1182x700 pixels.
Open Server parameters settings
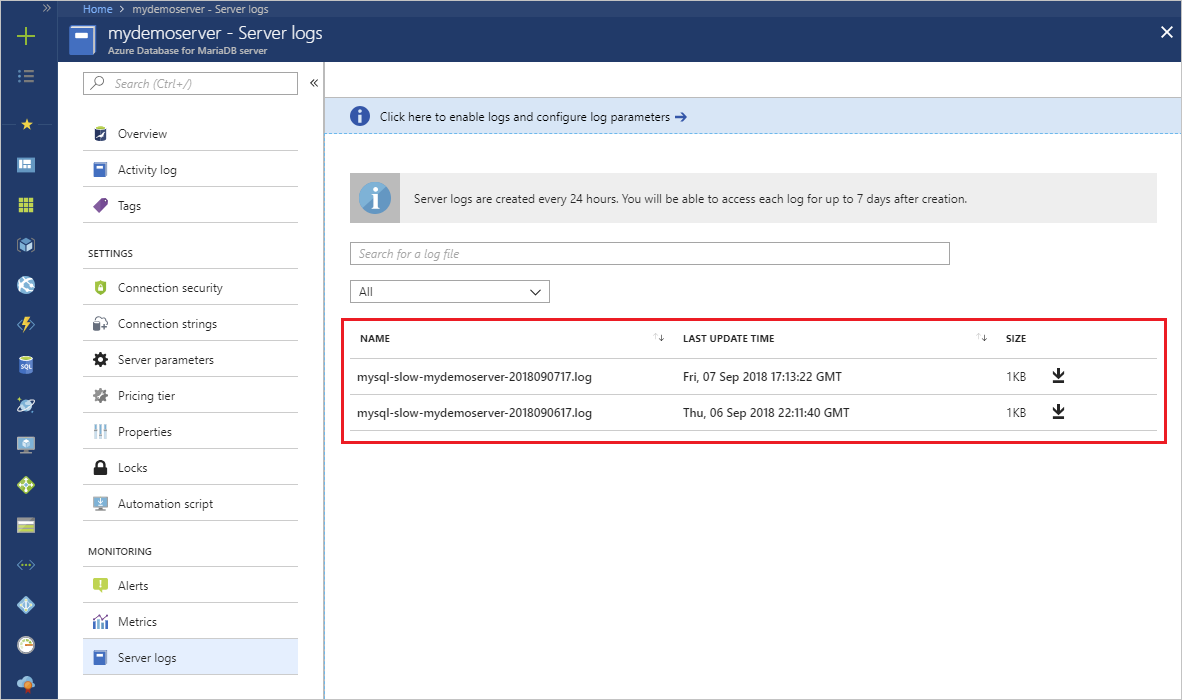click(190, 360)
